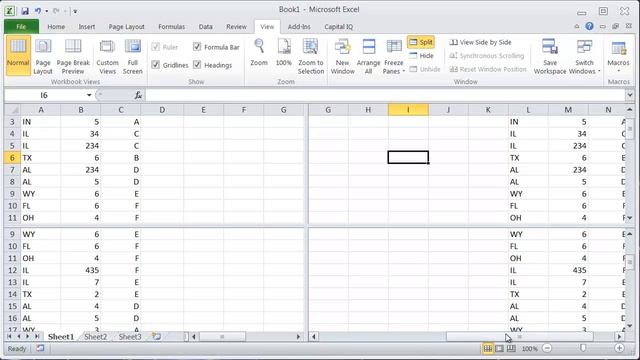Set zoom to 100%
Image resolution: width=640 pixels, height=360 pixels.
coord(284,52)
